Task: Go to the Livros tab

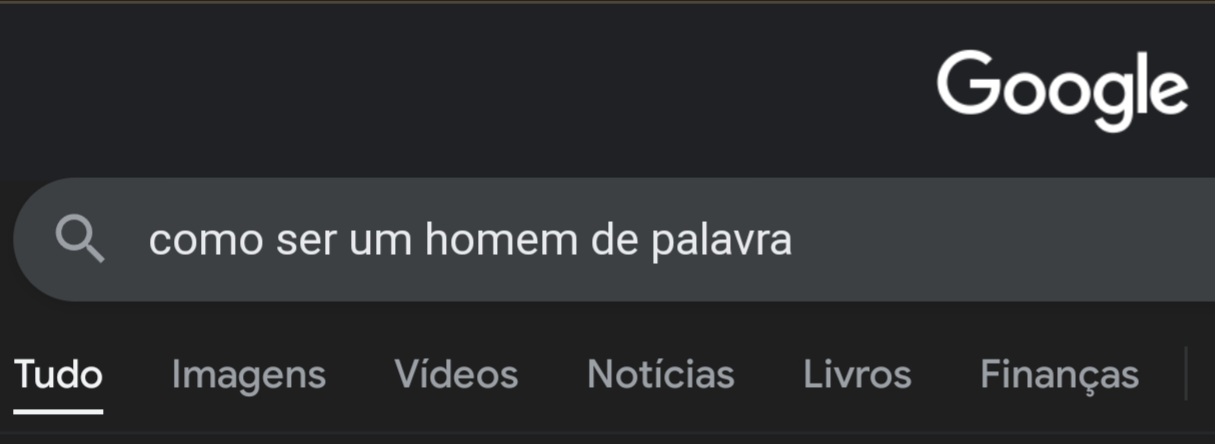Action: [857, 375]
